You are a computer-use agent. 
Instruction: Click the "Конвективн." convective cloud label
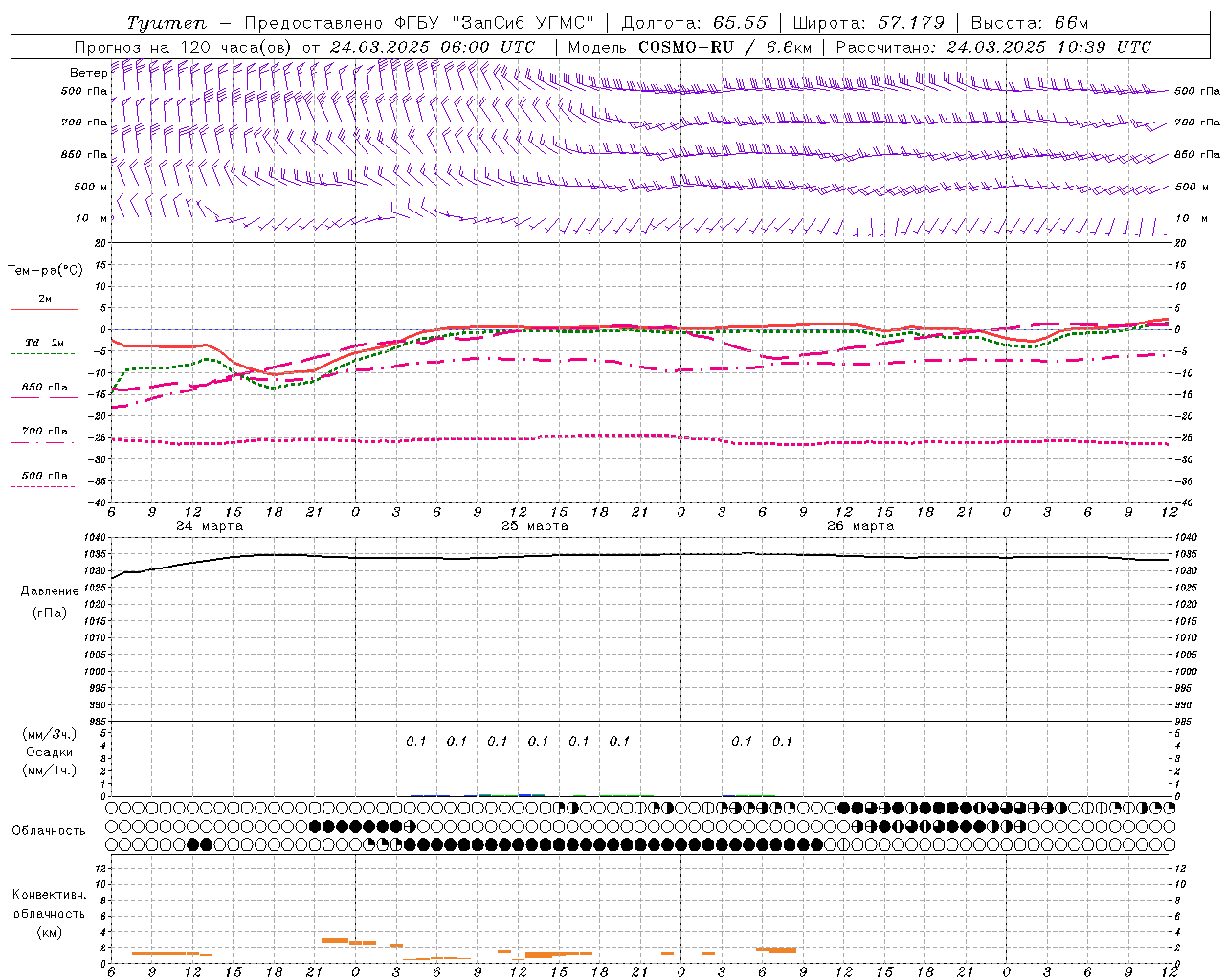50,895
